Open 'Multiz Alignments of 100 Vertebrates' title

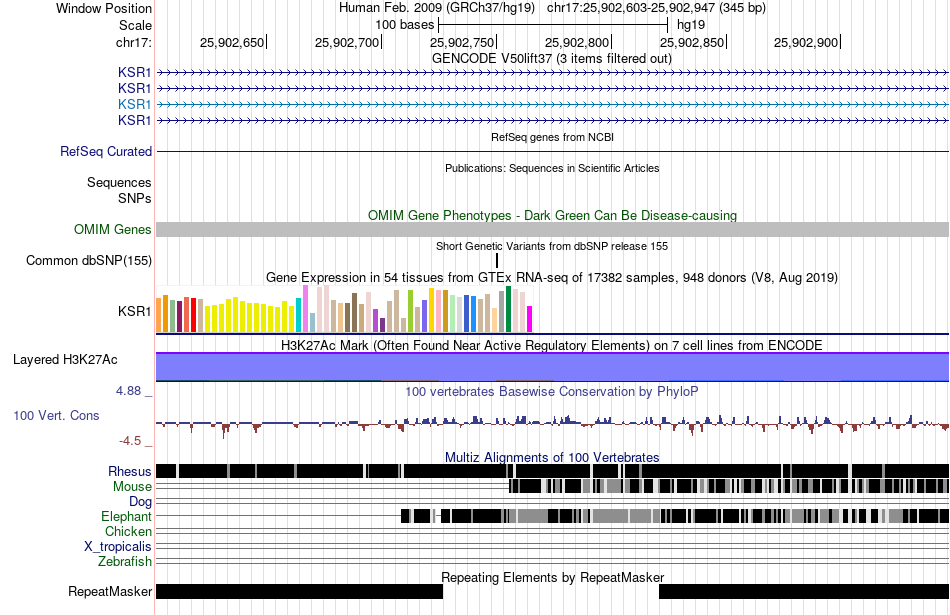click(552, 457)
